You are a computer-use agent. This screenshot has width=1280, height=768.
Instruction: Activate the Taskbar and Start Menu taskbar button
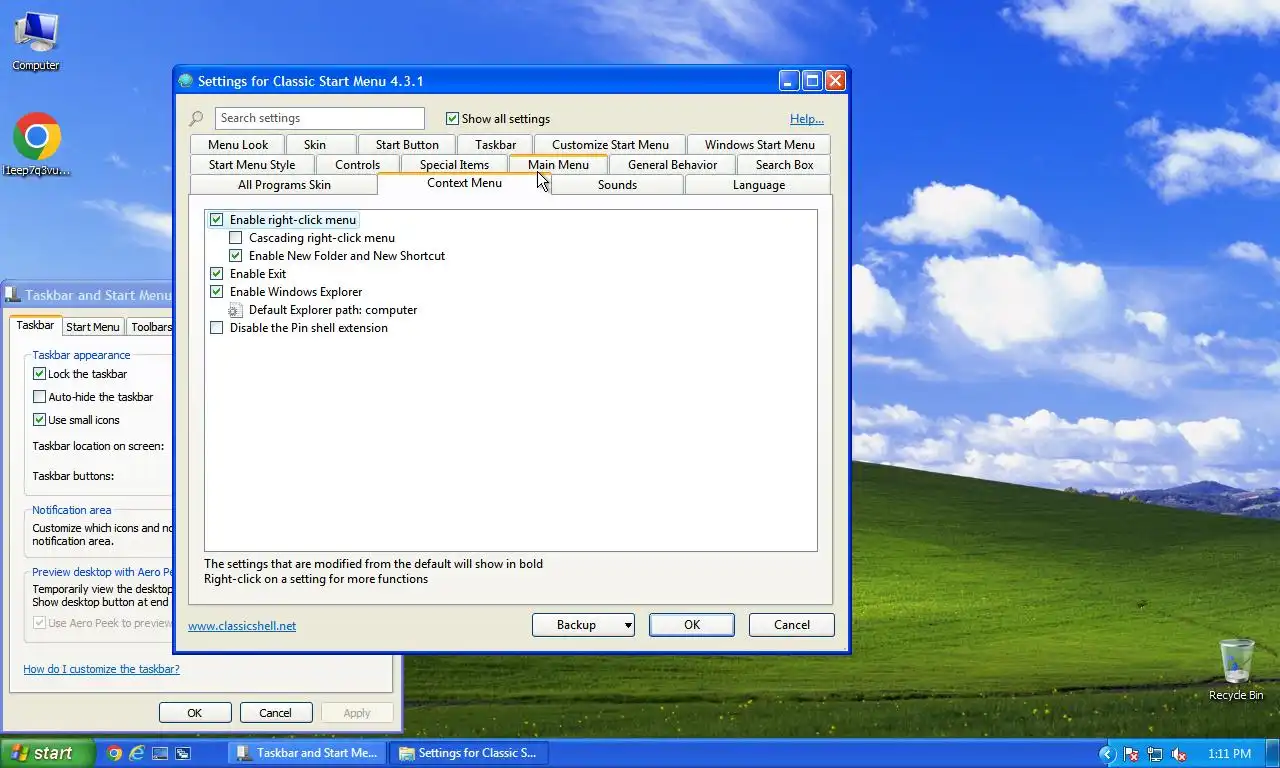click(x=308, y=753)
